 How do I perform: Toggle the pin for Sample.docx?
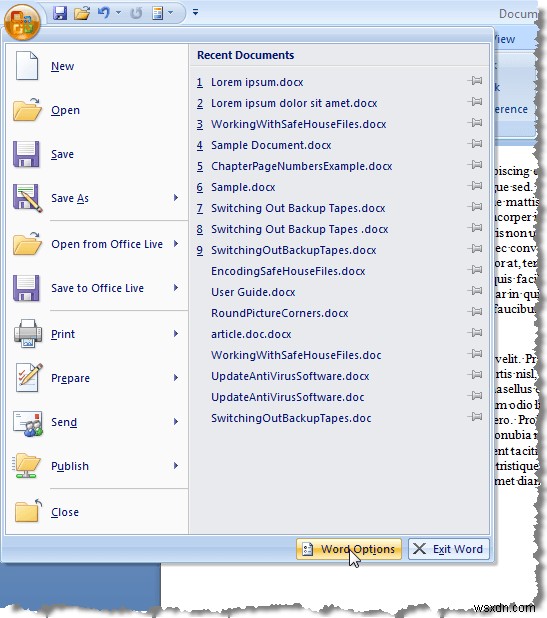coord(475,186)
